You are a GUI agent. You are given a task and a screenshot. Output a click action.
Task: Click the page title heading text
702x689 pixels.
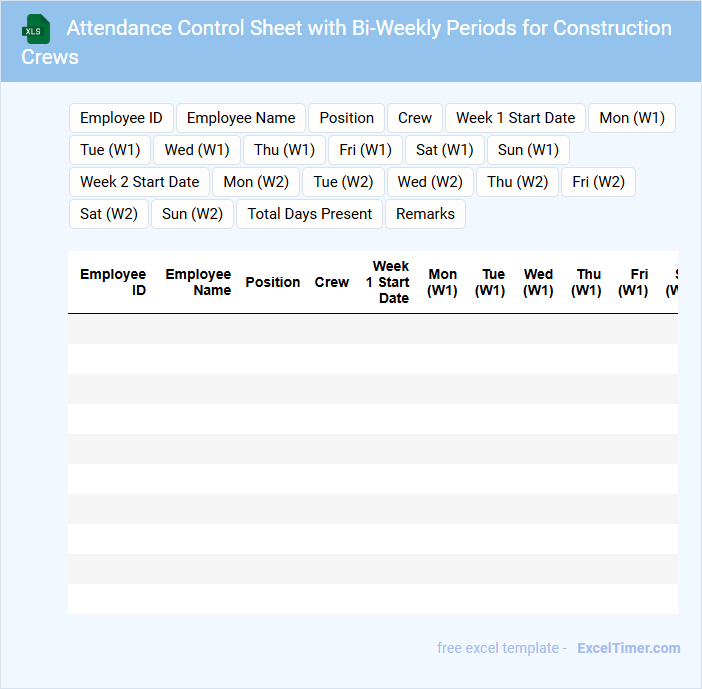tap(368, 28)
